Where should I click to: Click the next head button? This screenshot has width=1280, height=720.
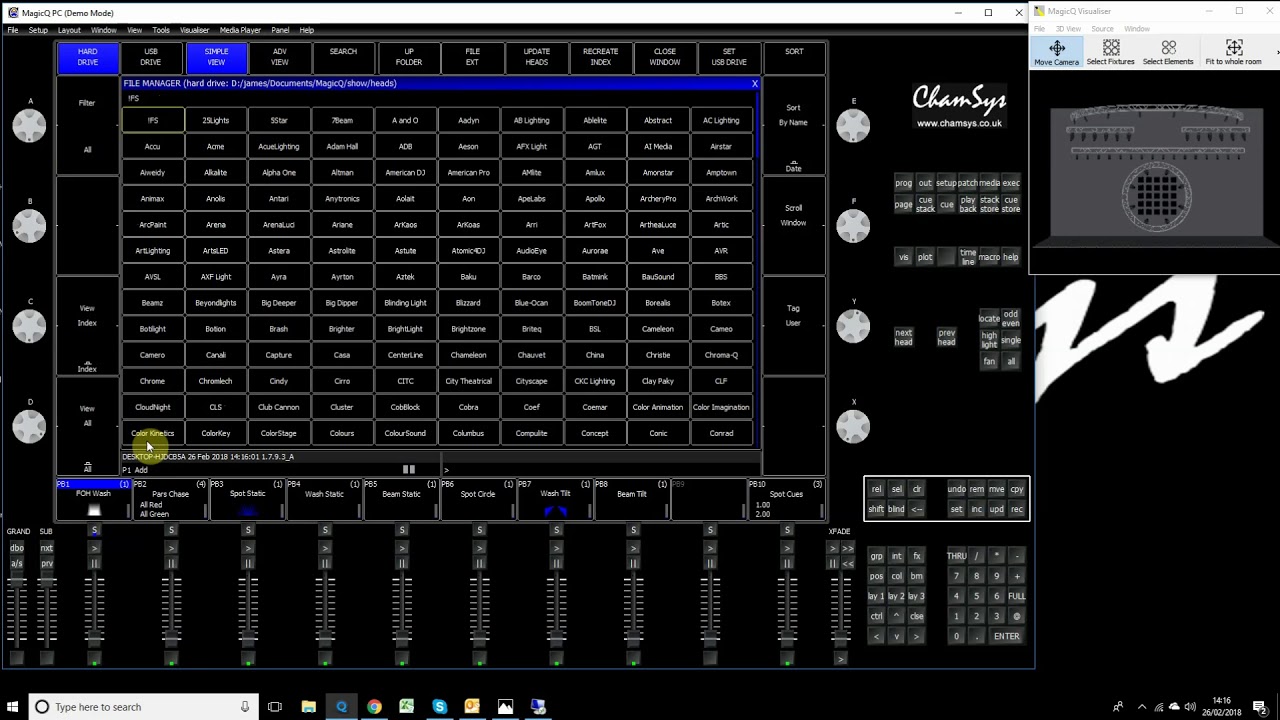point(903,337)
